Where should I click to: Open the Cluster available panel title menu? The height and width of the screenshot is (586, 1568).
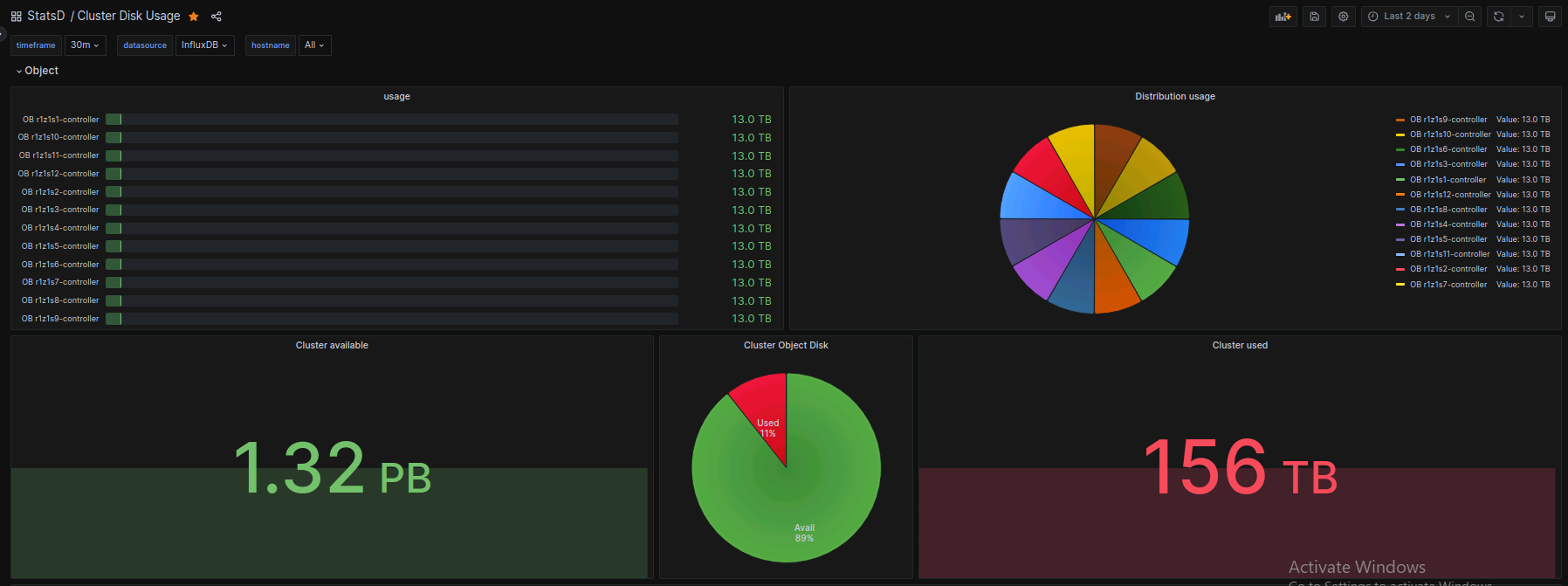(x=332, y=346)
